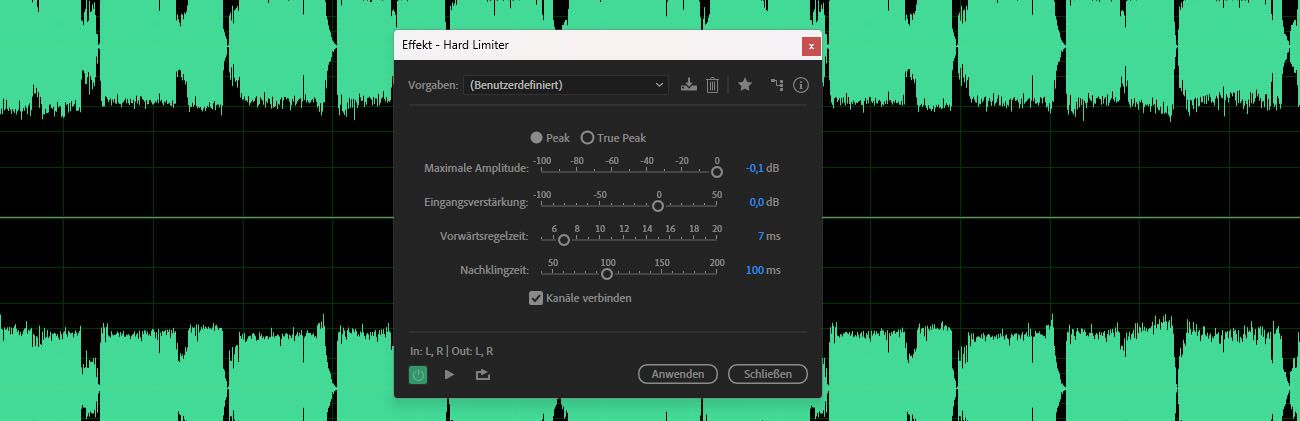Select the Peak radio option

[x=550, y=138]
